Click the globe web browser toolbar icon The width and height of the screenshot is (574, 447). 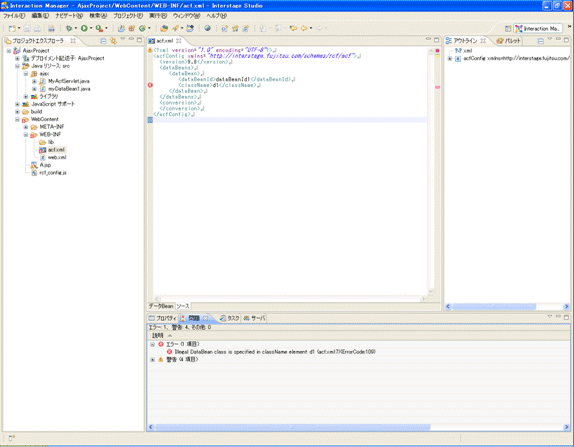208,28
